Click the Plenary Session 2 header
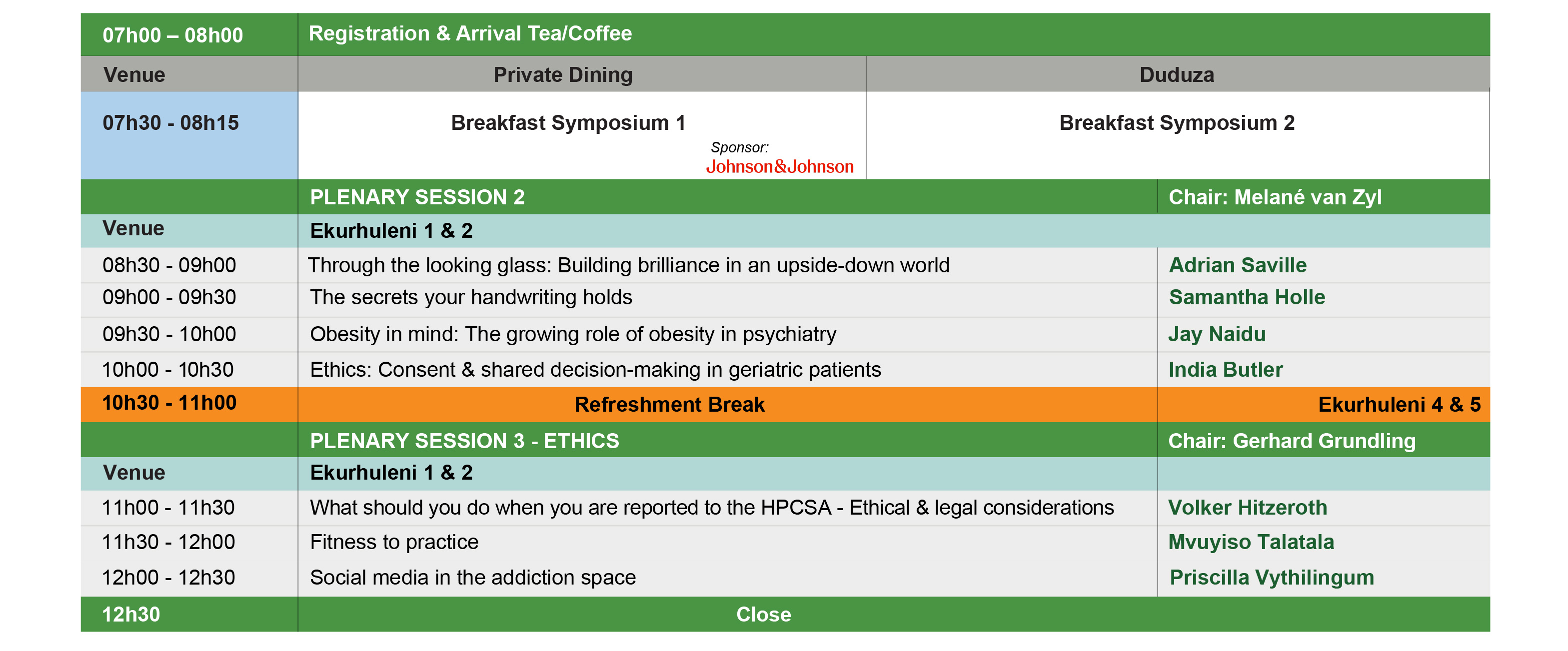Viewport: 1568px width, 651px height. [x=417, y=197]
